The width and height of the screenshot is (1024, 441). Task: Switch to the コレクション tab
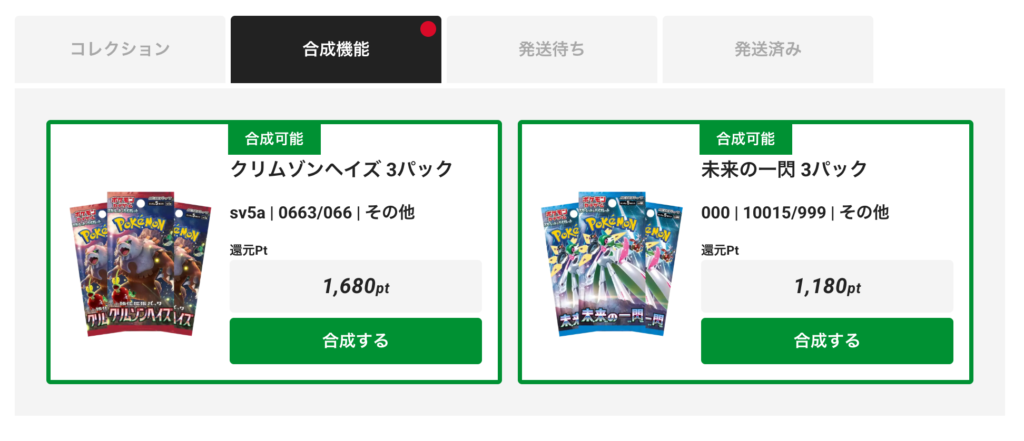pyautogui.click(x=120, y=50)
